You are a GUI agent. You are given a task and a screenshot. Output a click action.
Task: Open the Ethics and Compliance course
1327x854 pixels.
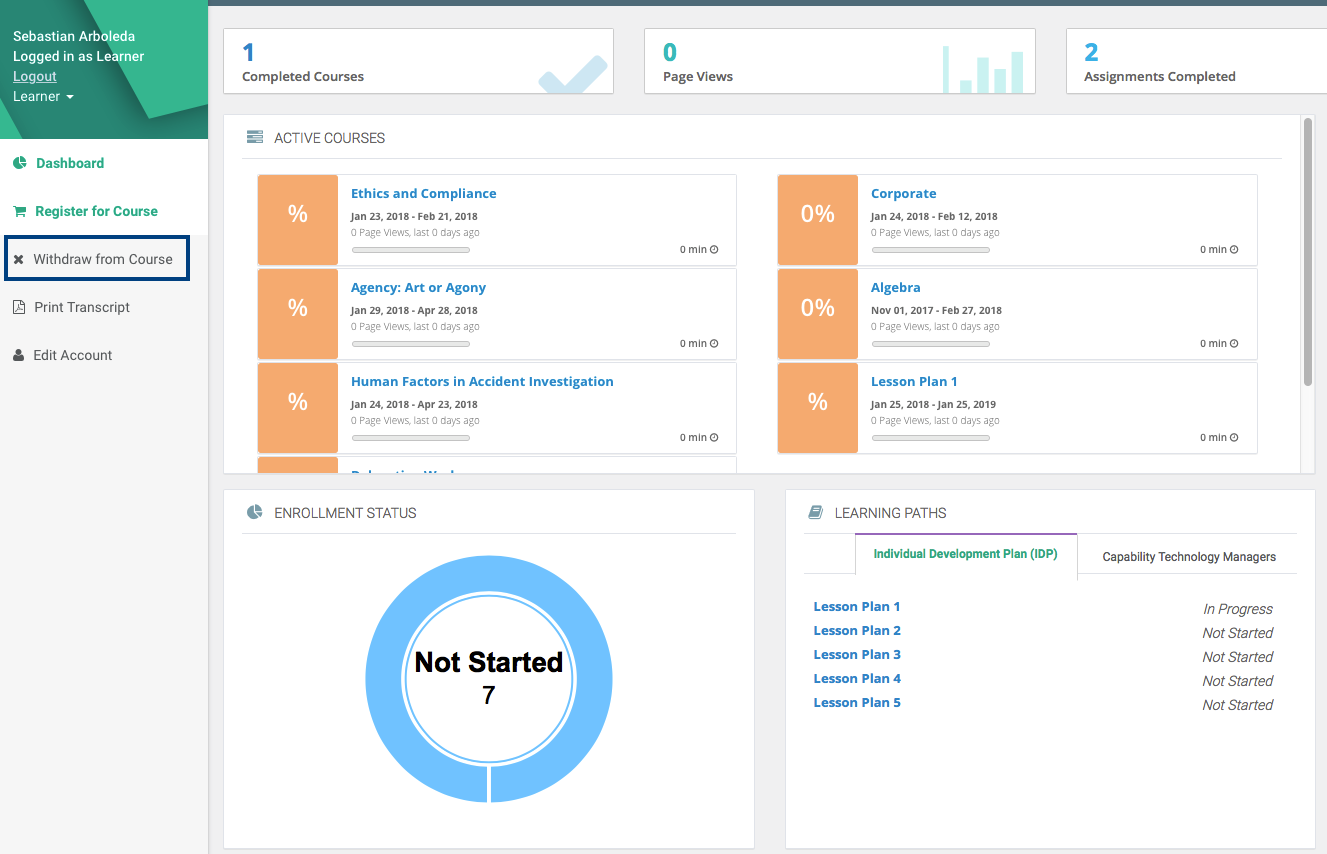tap(423, 193)
